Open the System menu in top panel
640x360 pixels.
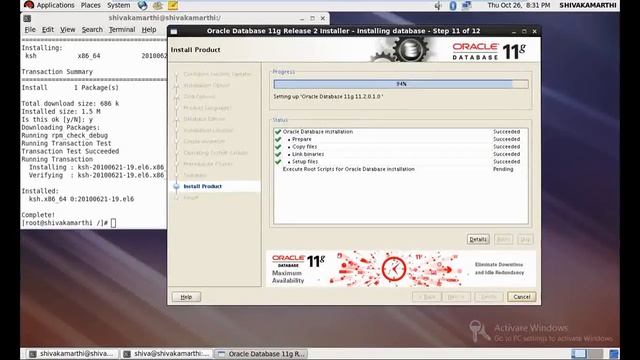click(x=118, y=5)
